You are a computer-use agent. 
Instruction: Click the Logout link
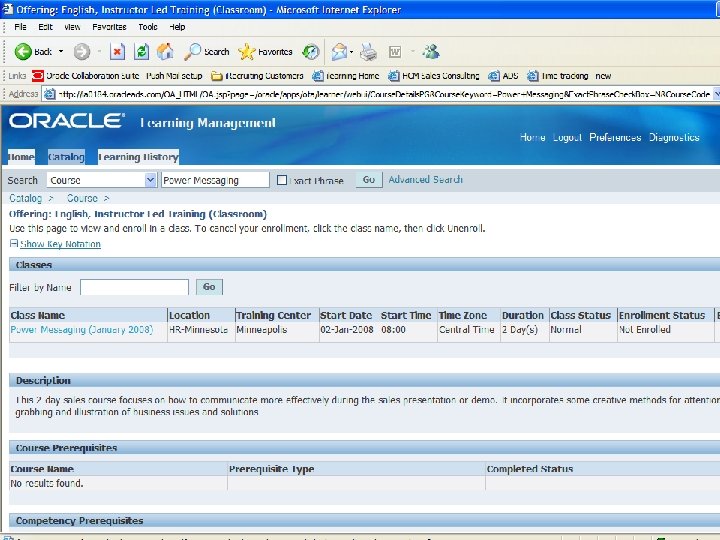click(567, 137)
